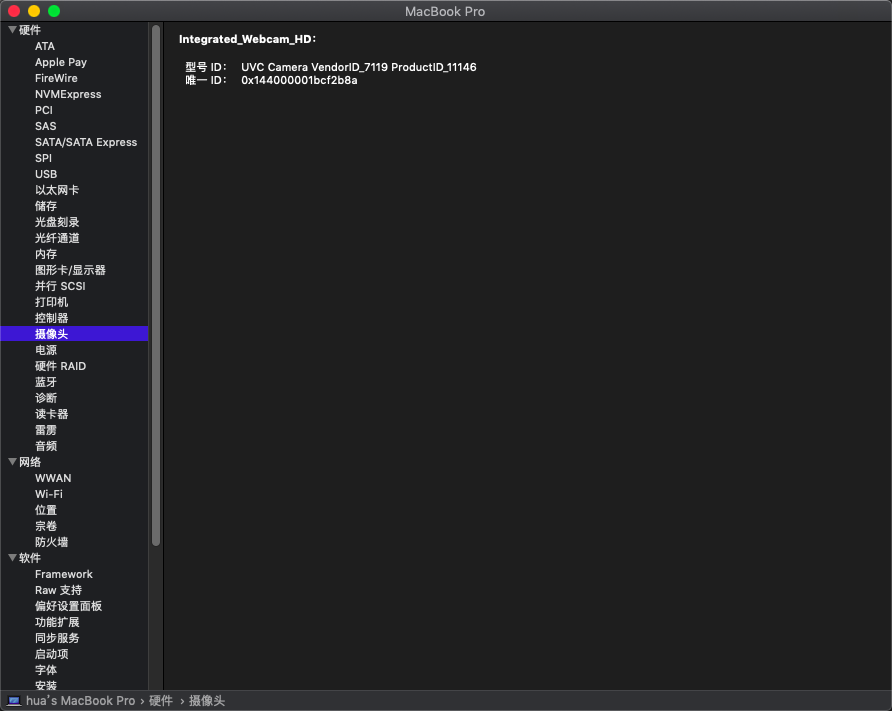892x711 pixels.
Task: Select 音频 audio entry
Action: (x=46, y=445)
